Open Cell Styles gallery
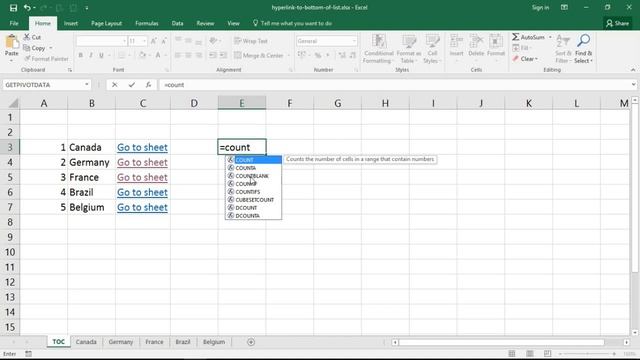This screenshot has width=640, height=360. pos(432,49)
